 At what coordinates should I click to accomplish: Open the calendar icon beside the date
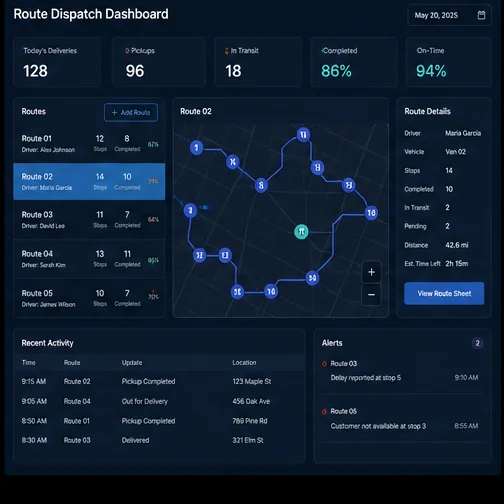(x=481, y=15)
